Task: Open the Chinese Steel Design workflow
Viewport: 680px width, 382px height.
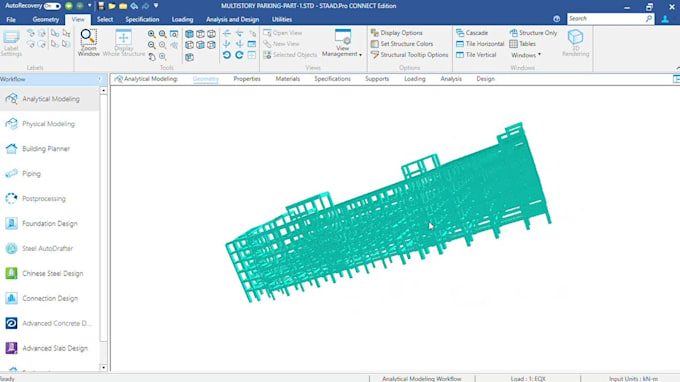Action: pyautogui.click(x=50, y=274)
